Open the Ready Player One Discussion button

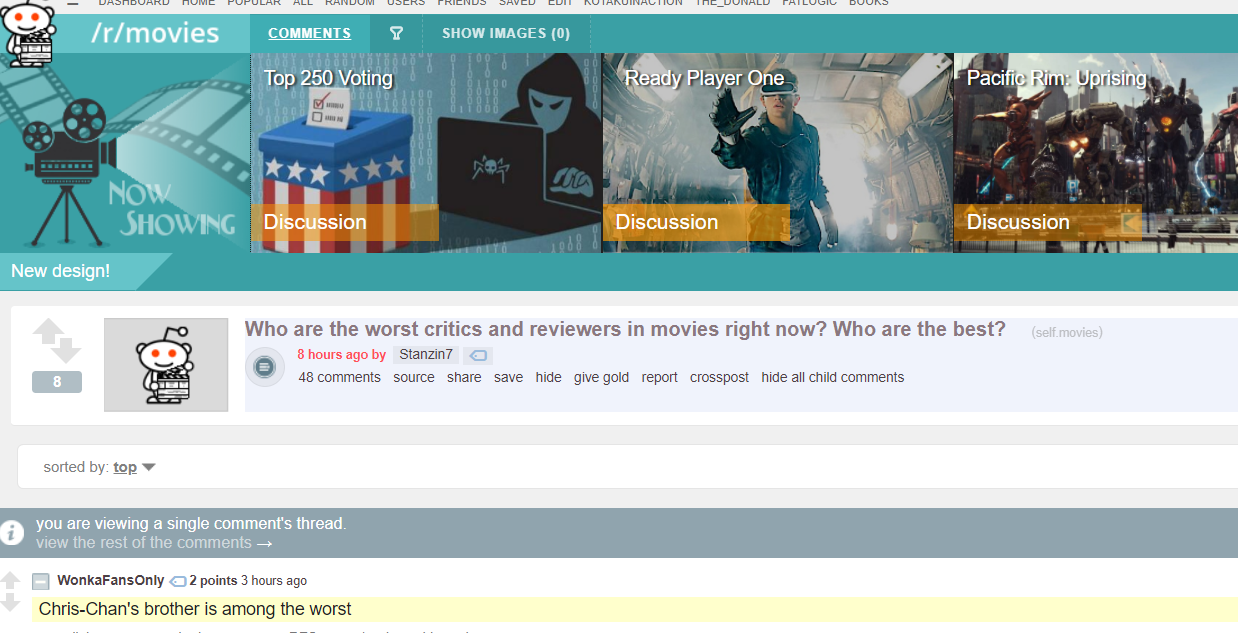point(696,222)
